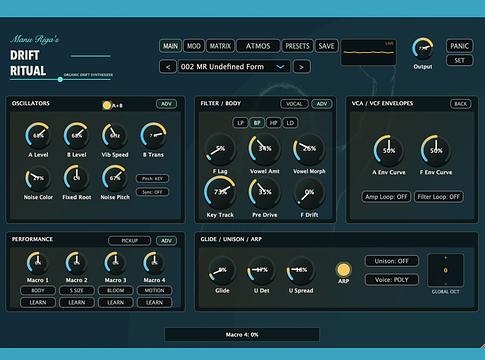Click the Glide knob
485x360 pixels.
222,270
